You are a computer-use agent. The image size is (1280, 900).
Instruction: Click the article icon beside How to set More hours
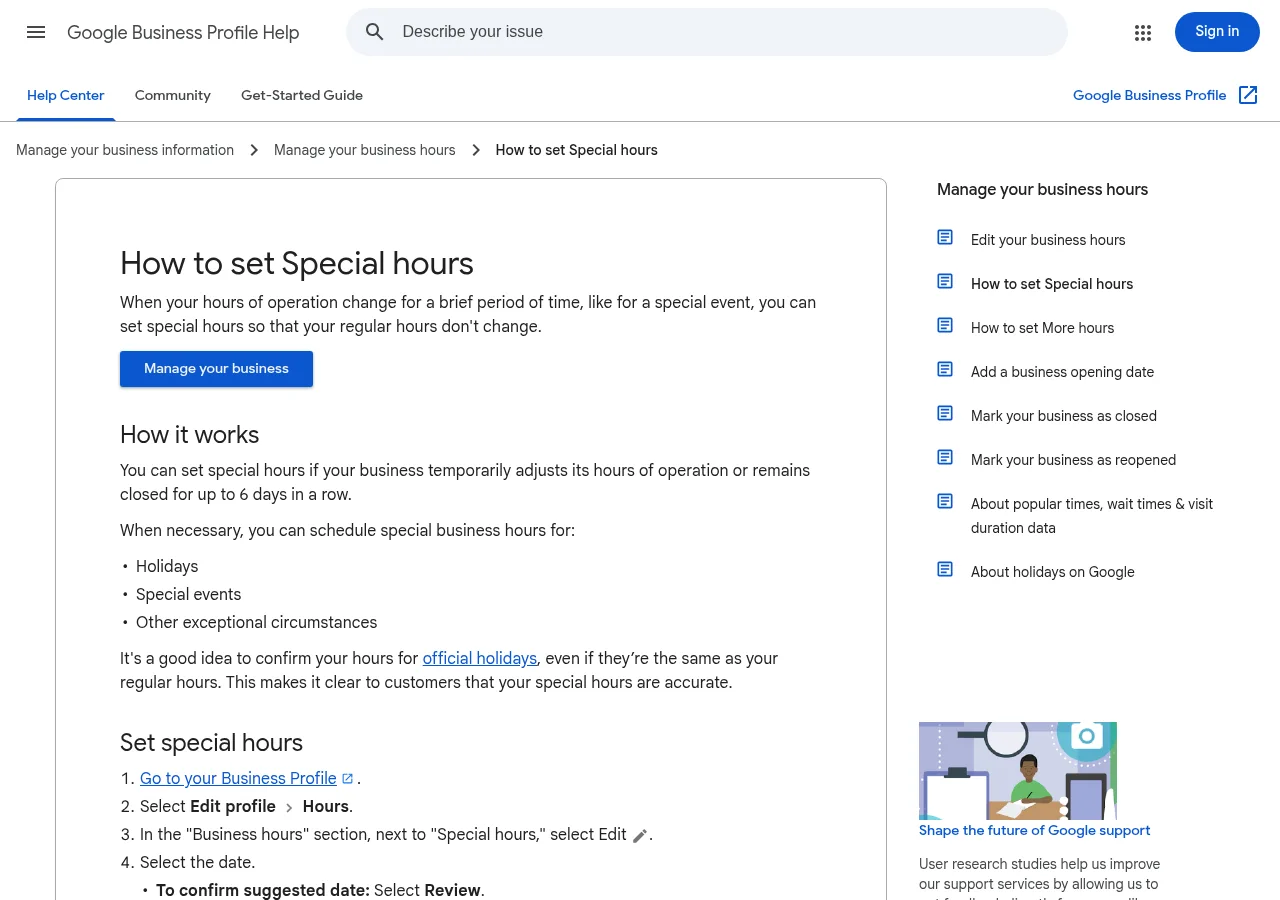click(945, 325)
